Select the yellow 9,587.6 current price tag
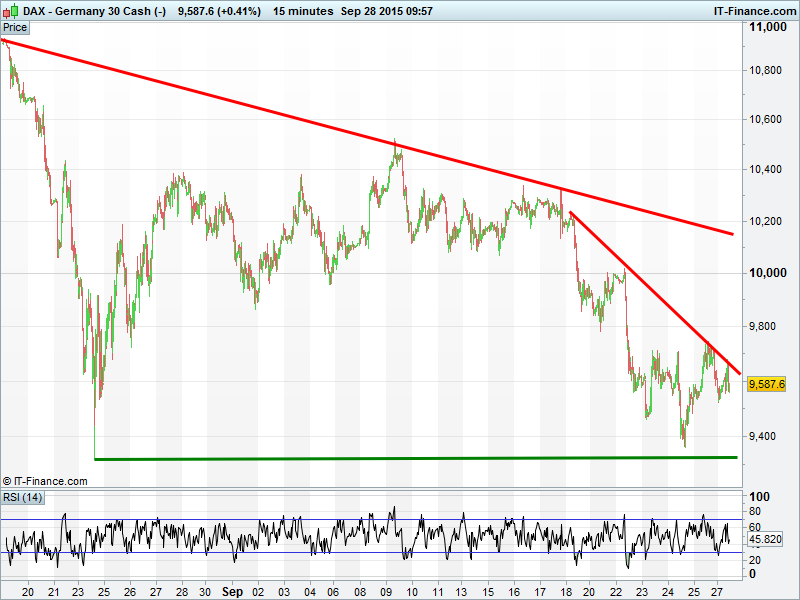The image size is (800, 600). click(x=767, y=384)
